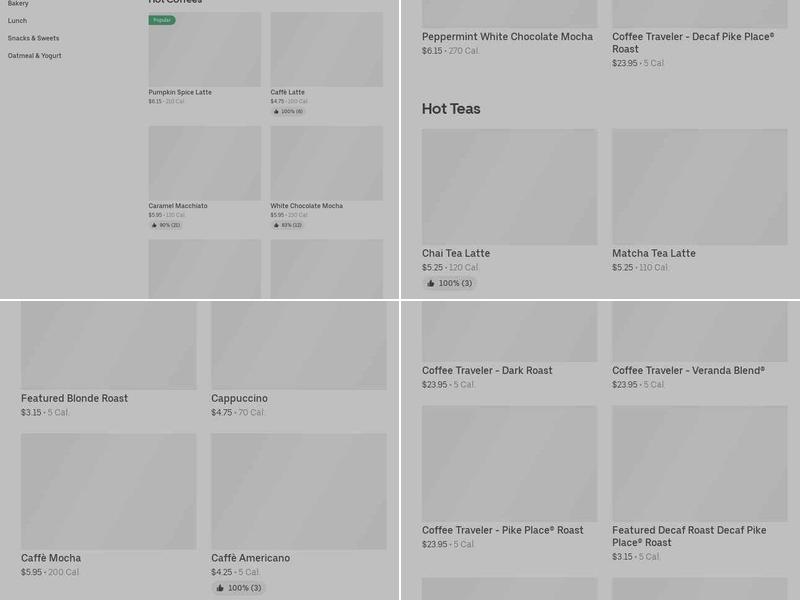Viewport: 800px width, 600px height.
Task: Select the Caffè Latte title
Action: [x=287, y=92]
